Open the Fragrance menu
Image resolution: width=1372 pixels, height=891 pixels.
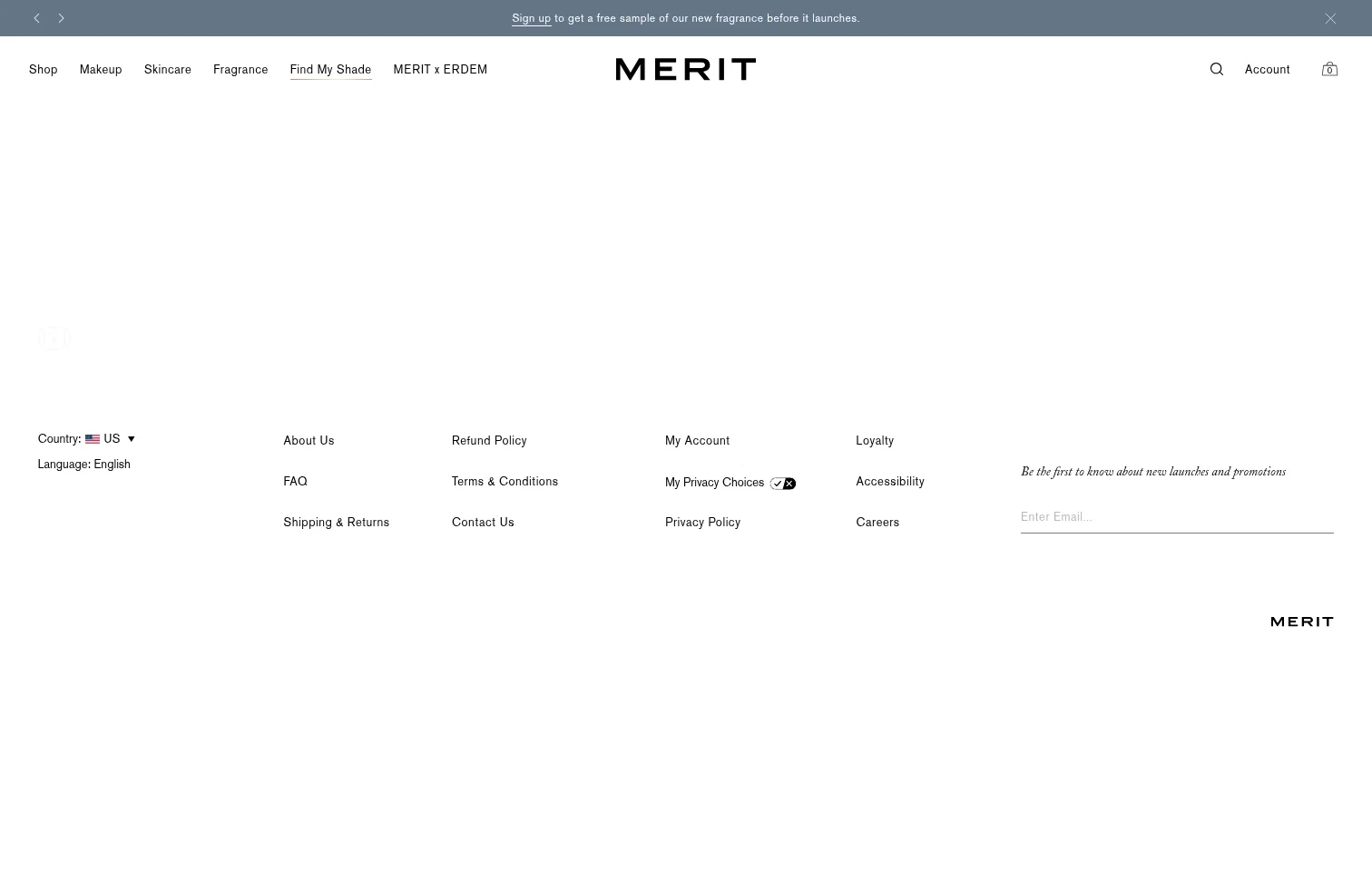point(240,70)
